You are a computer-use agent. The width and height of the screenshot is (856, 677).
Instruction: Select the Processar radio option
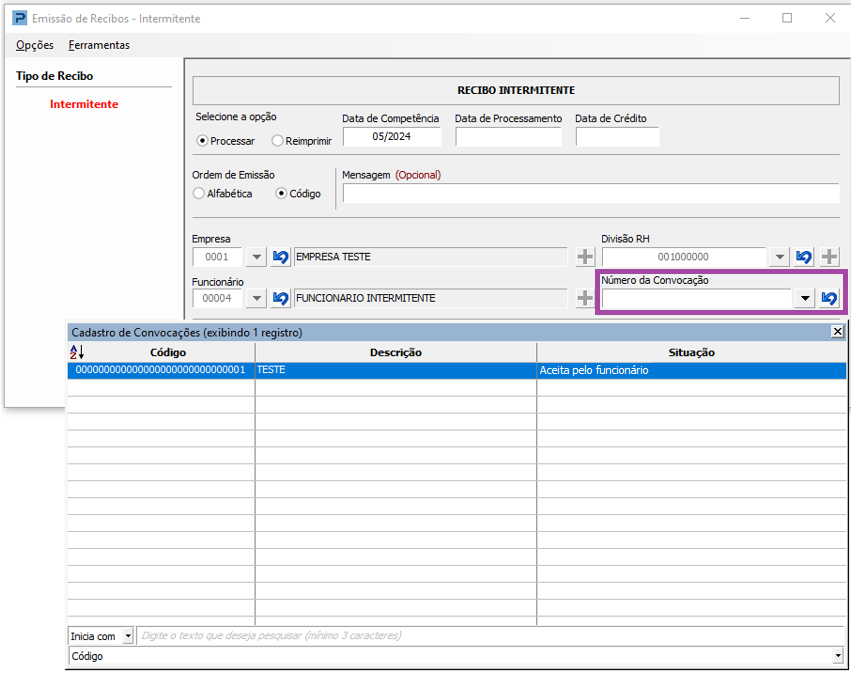(x=225, y=141)
